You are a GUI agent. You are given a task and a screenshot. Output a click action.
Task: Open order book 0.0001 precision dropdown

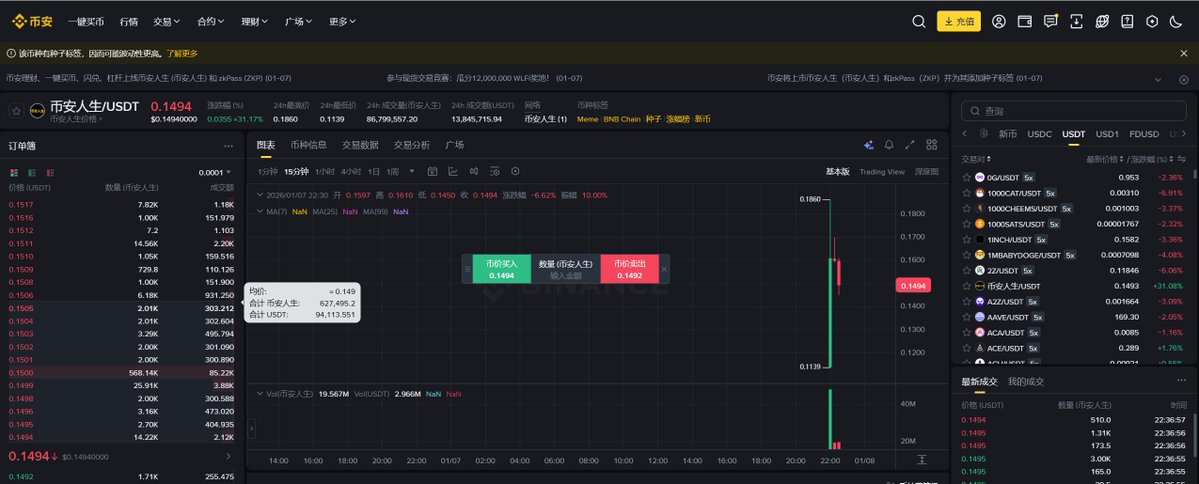[215, 173]
